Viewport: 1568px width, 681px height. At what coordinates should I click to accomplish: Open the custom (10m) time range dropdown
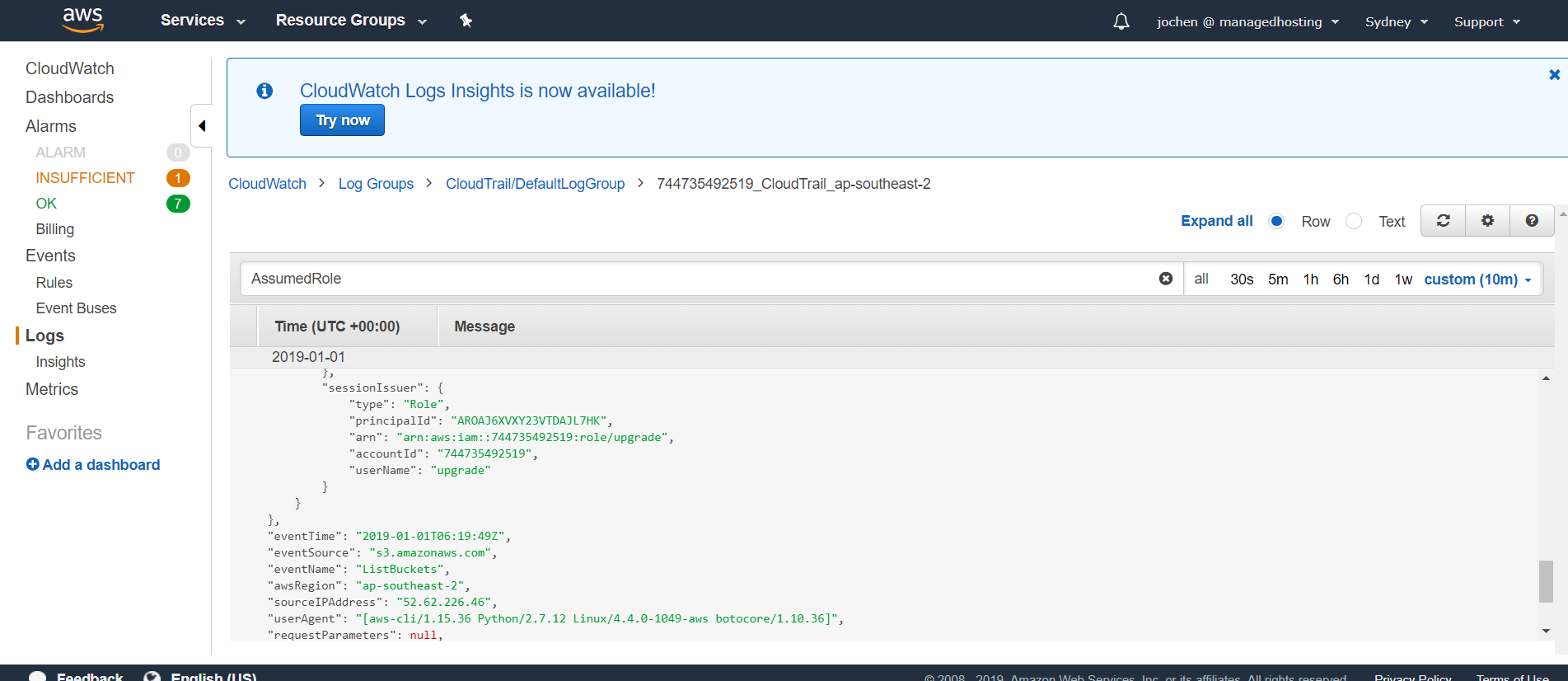coord(1477,279)
